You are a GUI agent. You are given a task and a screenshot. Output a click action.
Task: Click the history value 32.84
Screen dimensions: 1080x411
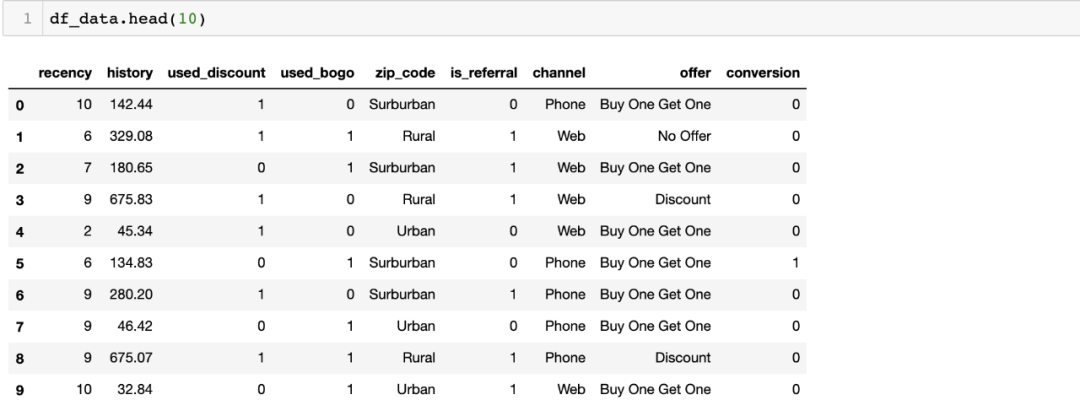tap(129, 389)
